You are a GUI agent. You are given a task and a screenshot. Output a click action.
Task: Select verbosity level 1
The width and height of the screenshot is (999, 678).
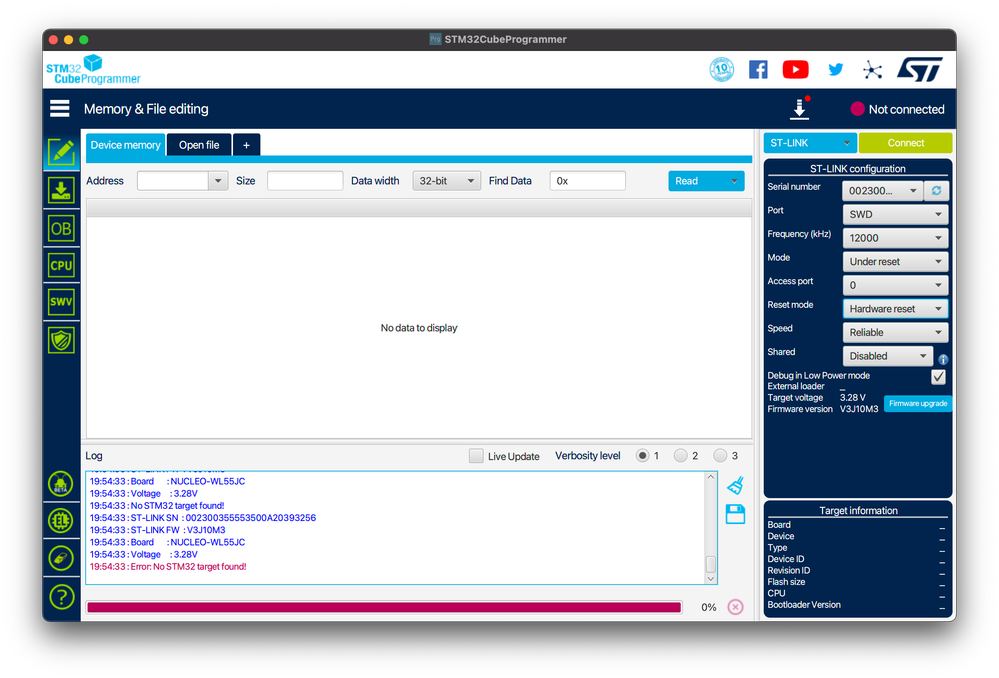pyautogui.click(x=642, y=456)
